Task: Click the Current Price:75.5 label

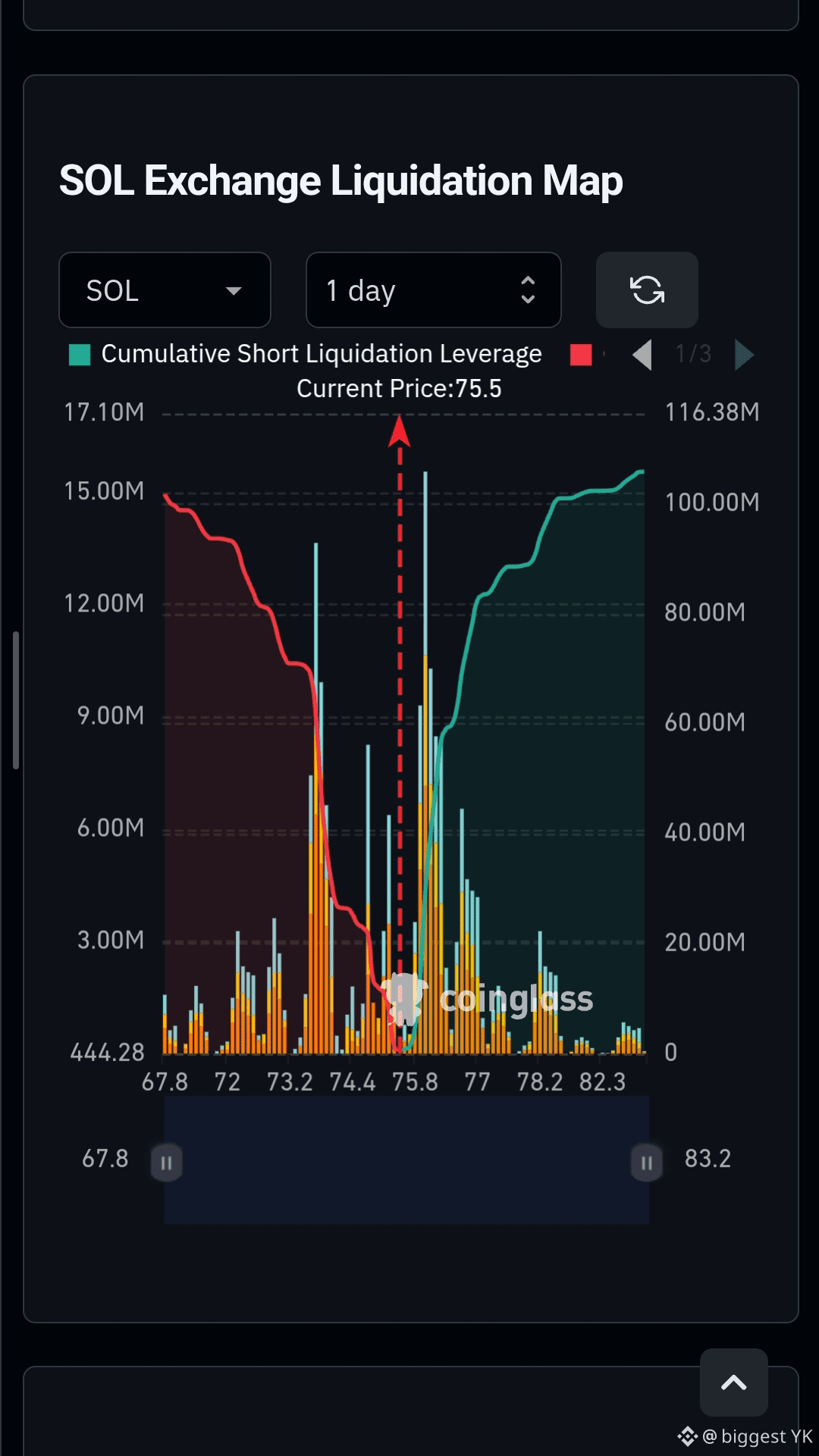Action: [x=399, y=389]
